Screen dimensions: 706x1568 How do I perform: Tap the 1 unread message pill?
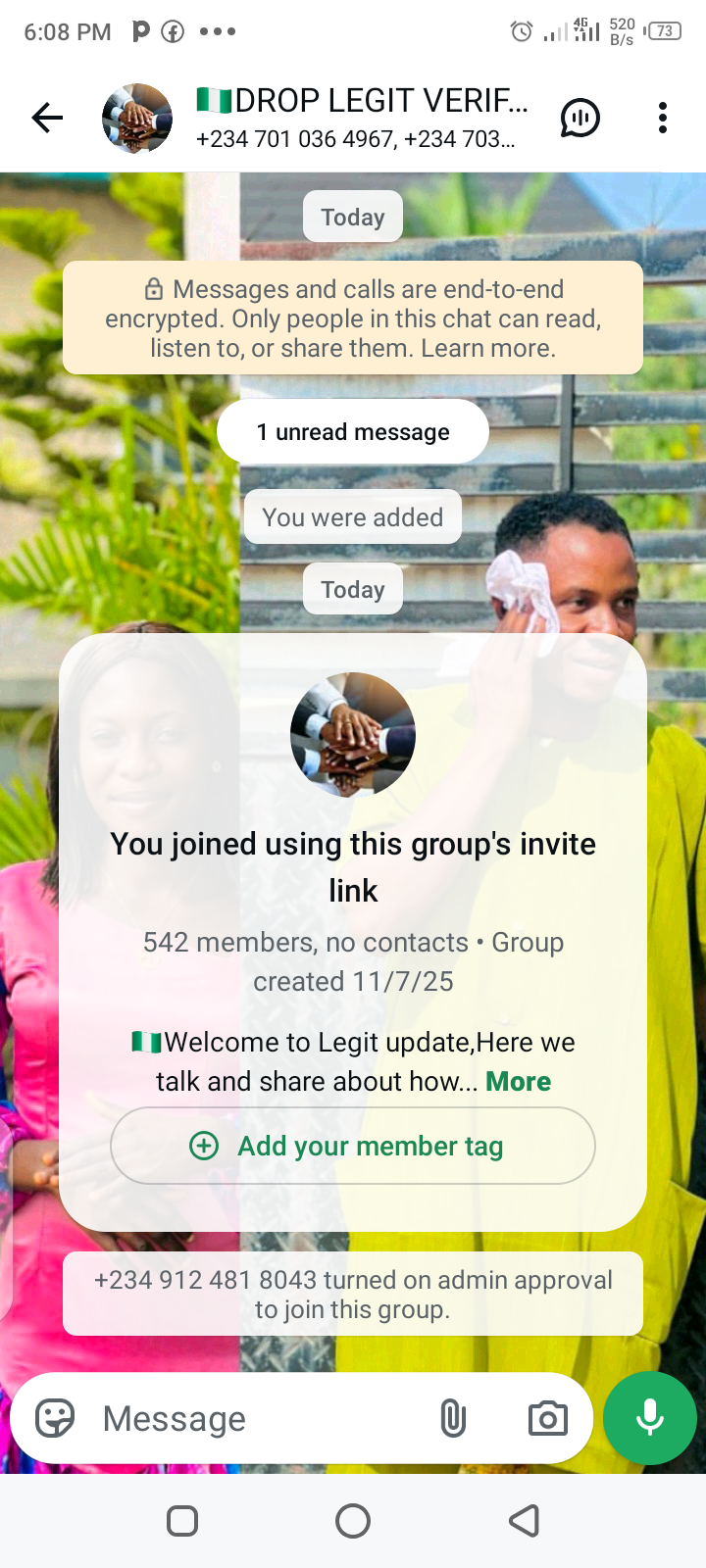pos(353,431)
